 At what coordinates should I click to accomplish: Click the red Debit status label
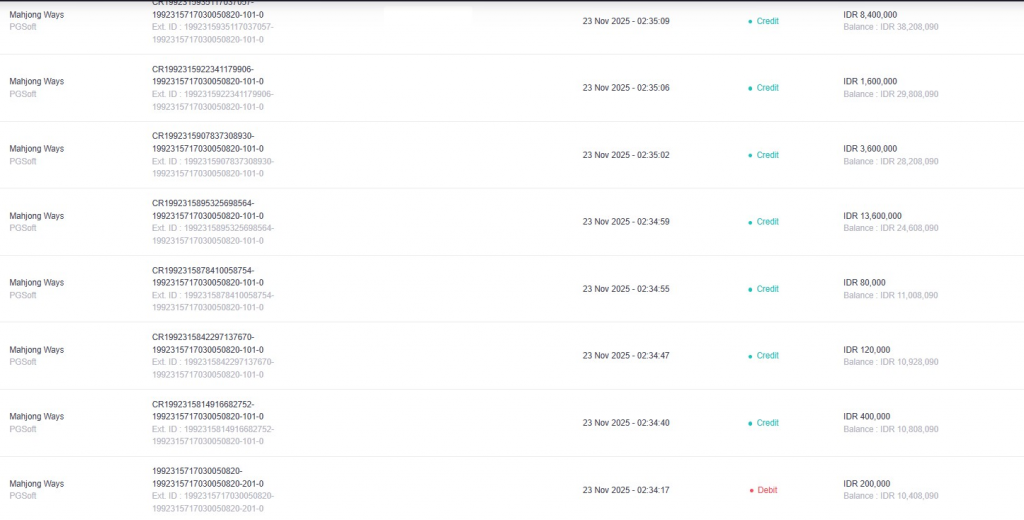(767, 490)
